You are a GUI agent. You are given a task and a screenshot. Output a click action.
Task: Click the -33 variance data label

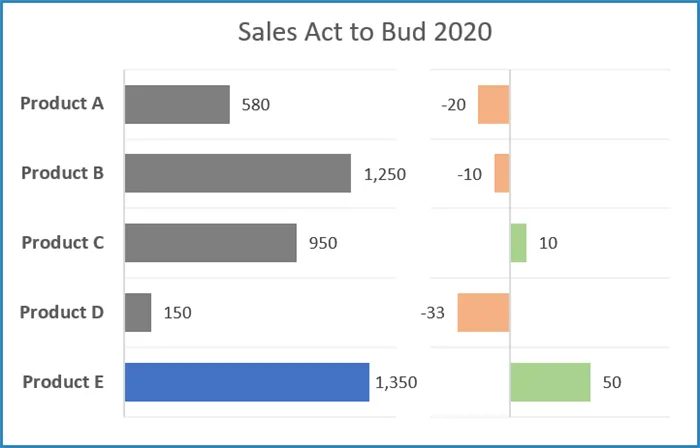[433, 313]
